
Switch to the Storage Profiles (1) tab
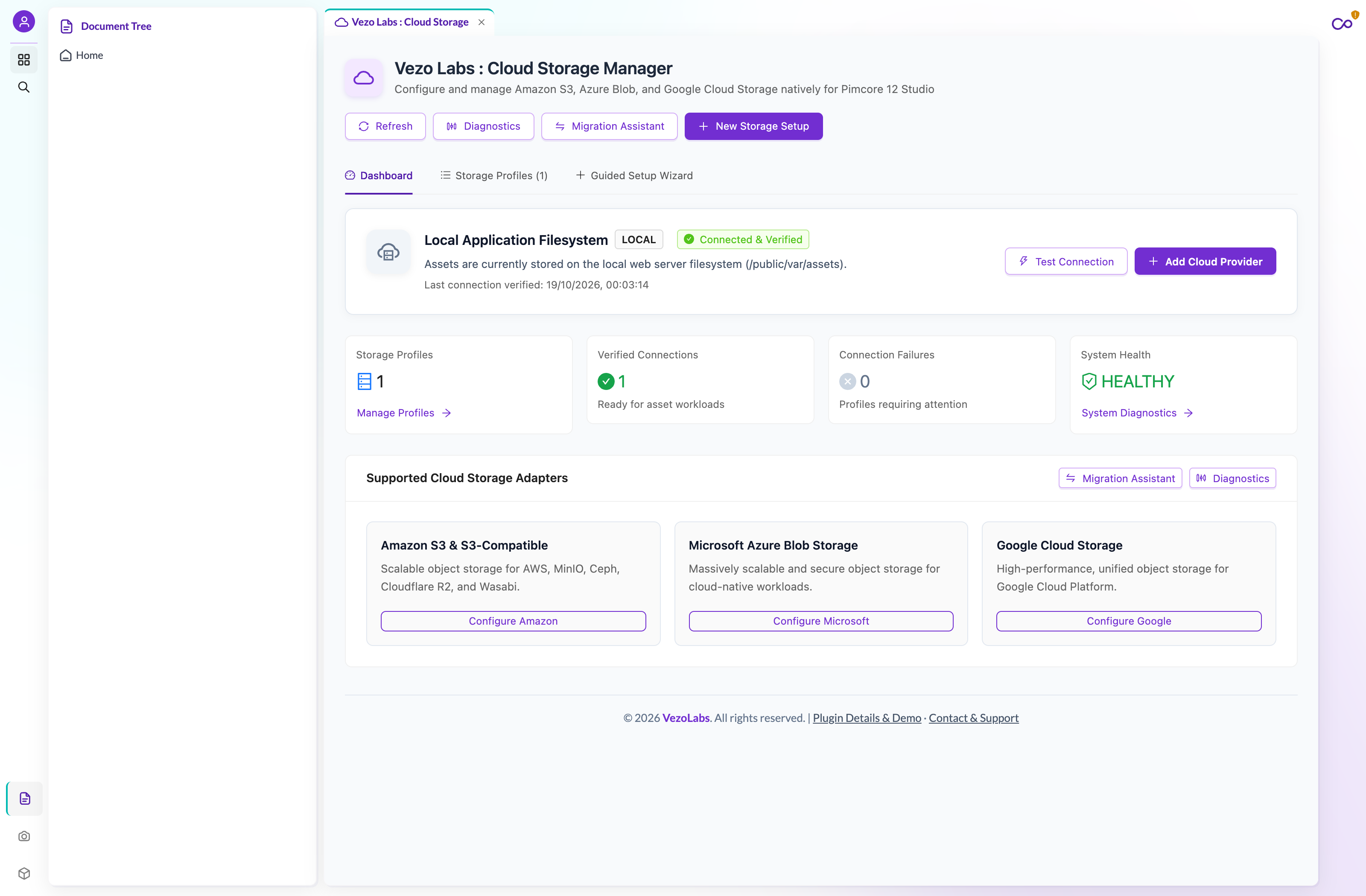[494, 175]
